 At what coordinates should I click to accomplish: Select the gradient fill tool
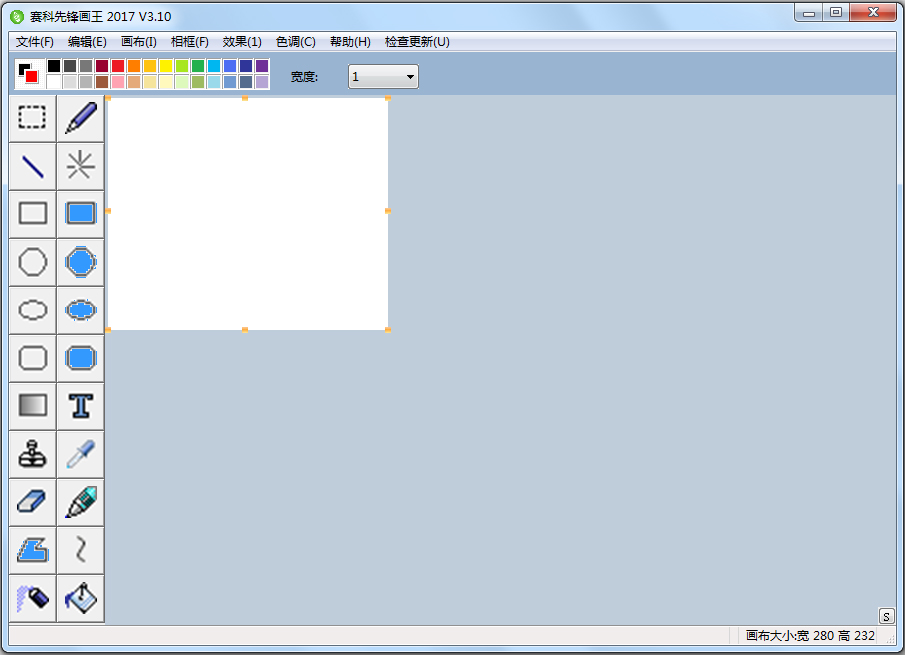(32, 406)
